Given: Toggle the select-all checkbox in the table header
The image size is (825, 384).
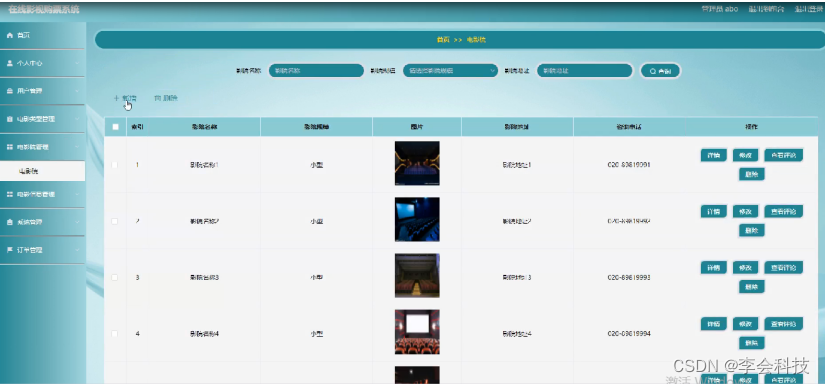Looking at the screenshot, I should click(x=115, y=127).
